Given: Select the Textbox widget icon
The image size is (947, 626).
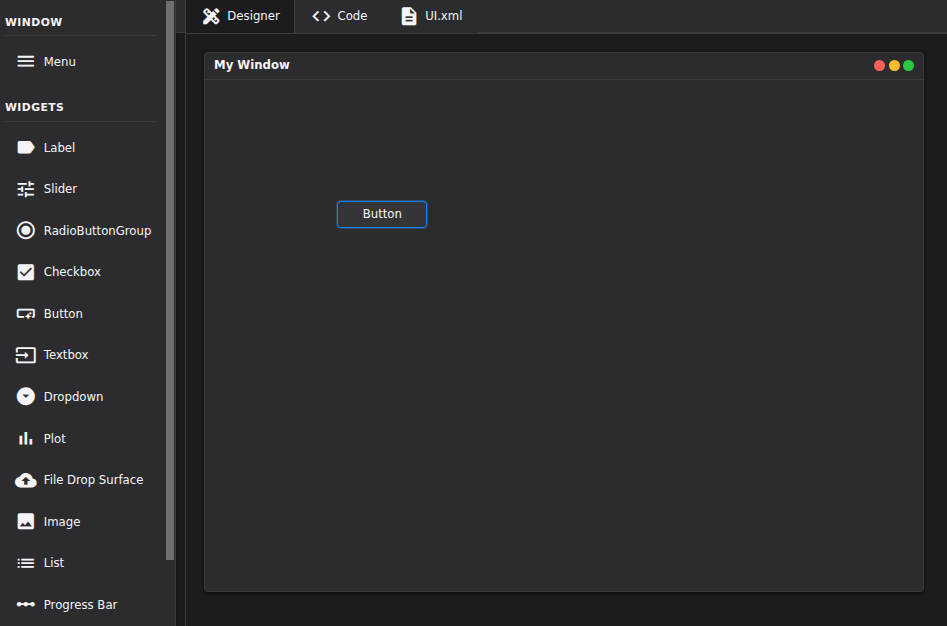Looking at the screenshot, I should tap(66, 354).
